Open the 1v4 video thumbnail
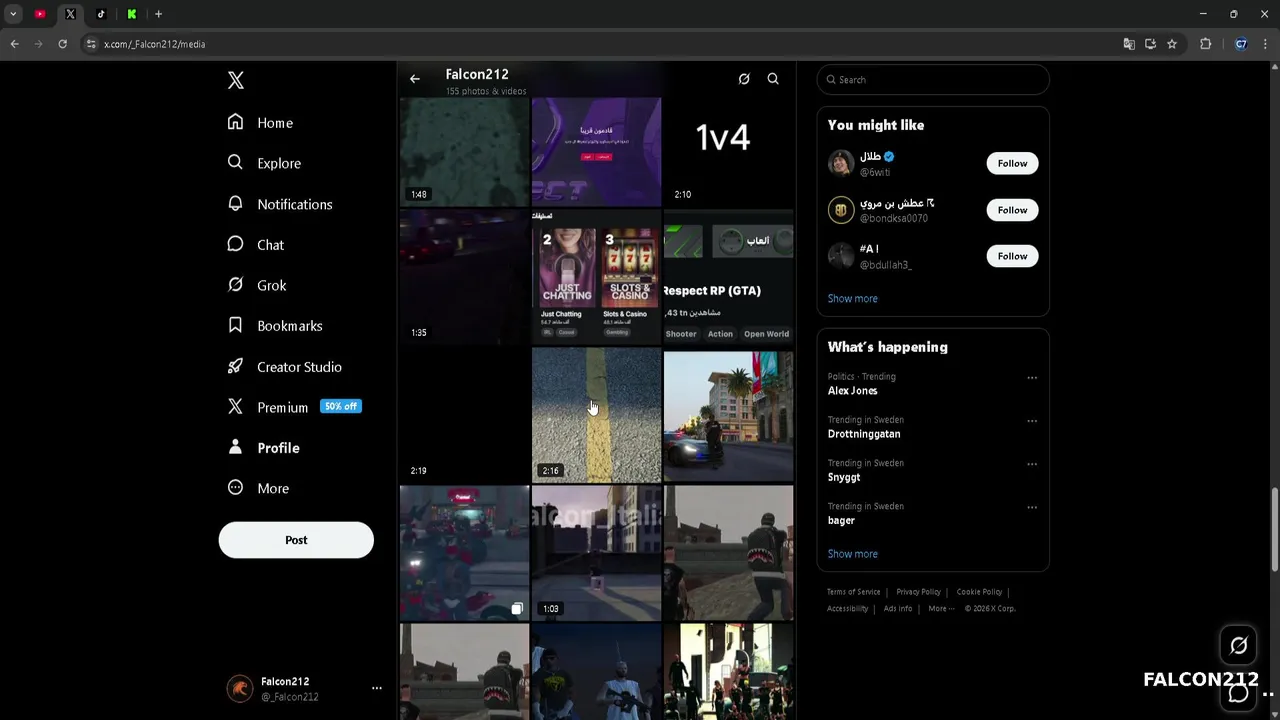Screen dimensions: 1280x720 (728, 152)
